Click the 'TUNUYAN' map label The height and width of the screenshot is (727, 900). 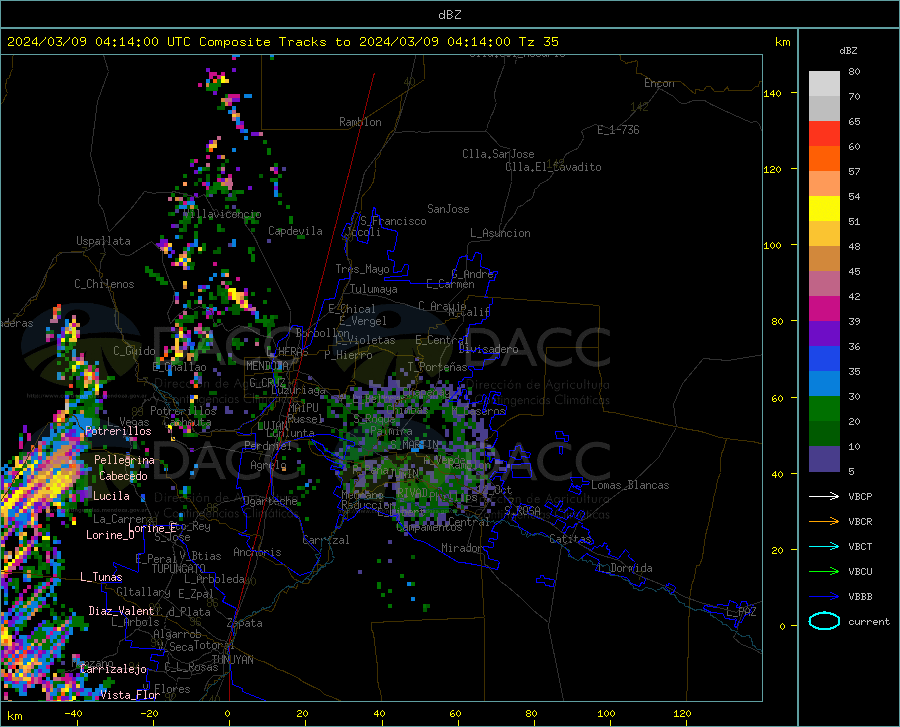click(232, 660)
